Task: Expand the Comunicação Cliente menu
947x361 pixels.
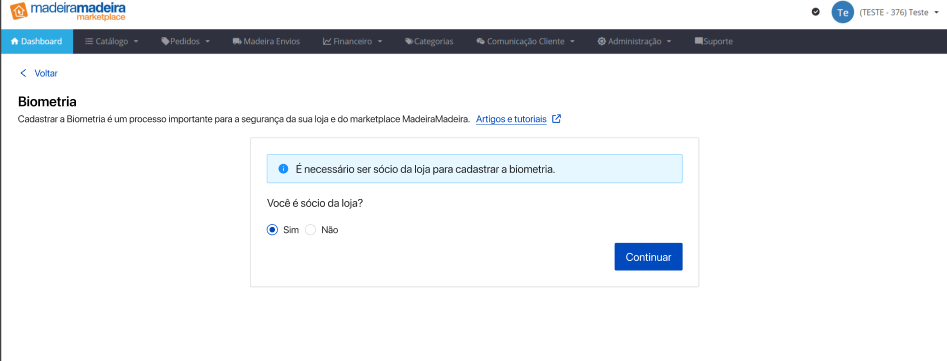Action: 525,42
